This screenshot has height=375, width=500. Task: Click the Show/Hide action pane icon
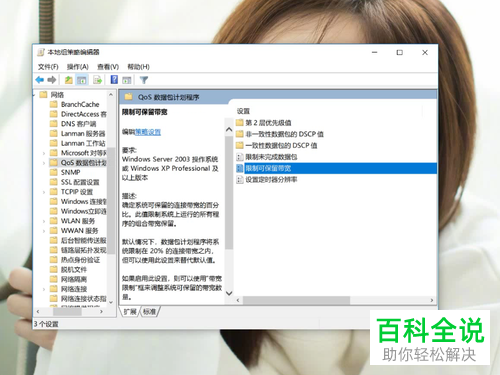point(127,80)
